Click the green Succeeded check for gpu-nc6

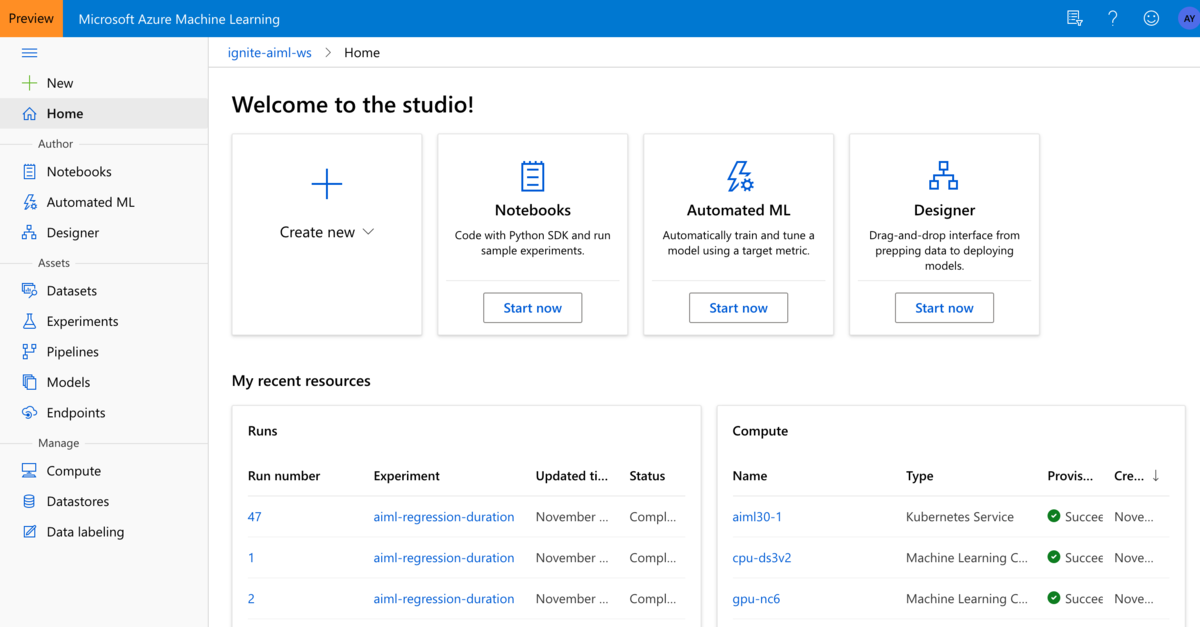coord(1053,599)
